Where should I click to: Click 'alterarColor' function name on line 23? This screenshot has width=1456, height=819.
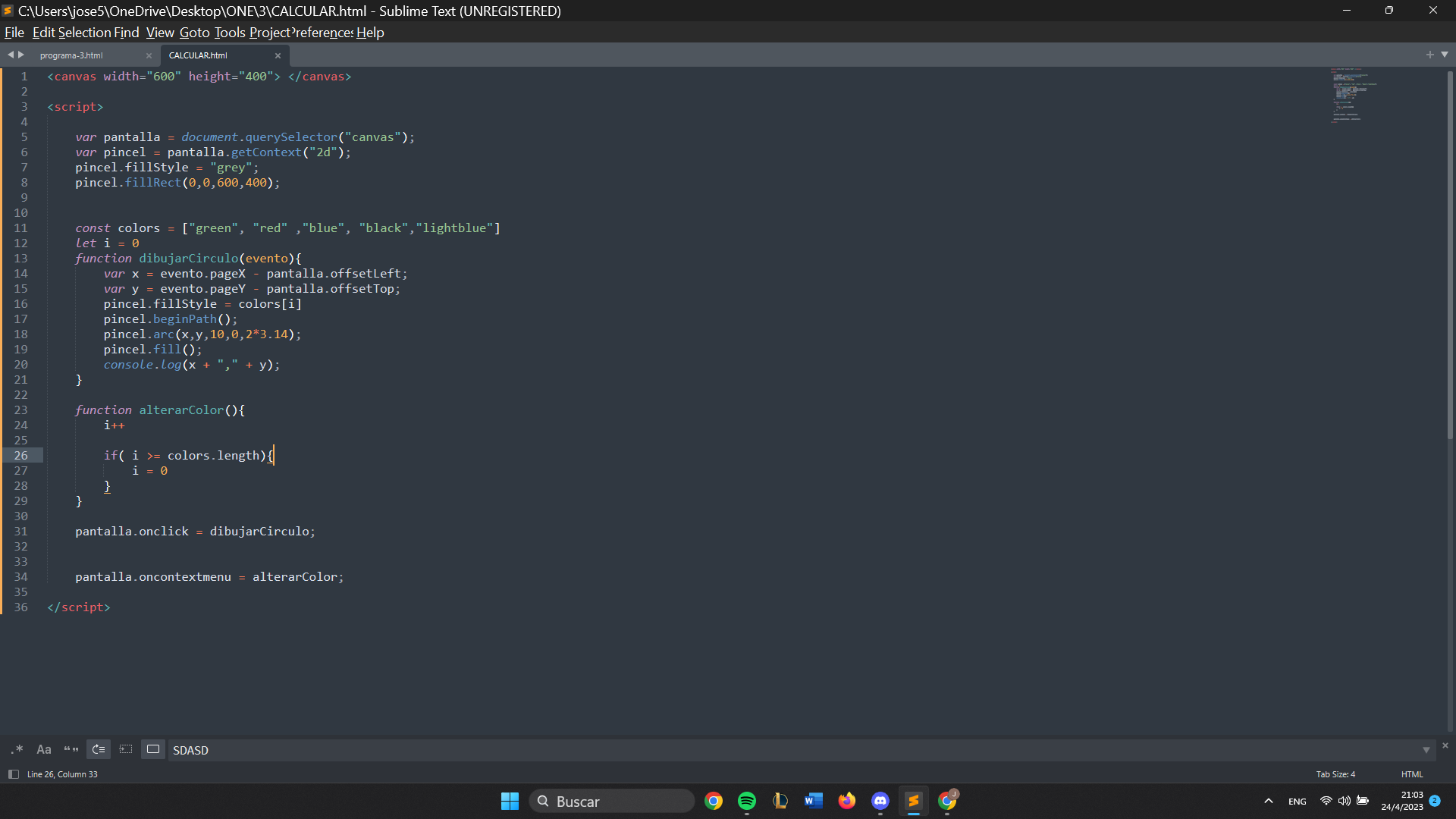[x=181, y=409]
